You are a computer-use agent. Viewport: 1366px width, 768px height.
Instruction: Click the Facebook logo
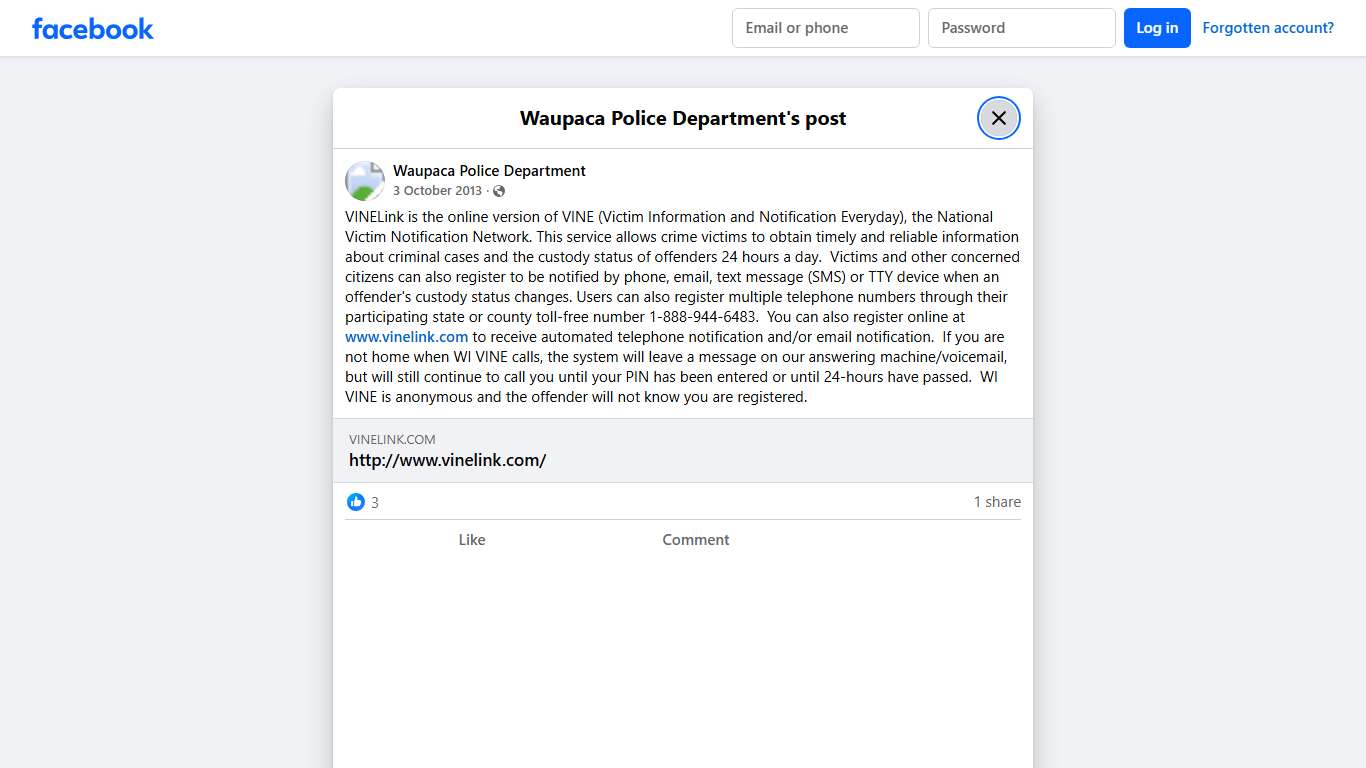[x=92, y=28]
